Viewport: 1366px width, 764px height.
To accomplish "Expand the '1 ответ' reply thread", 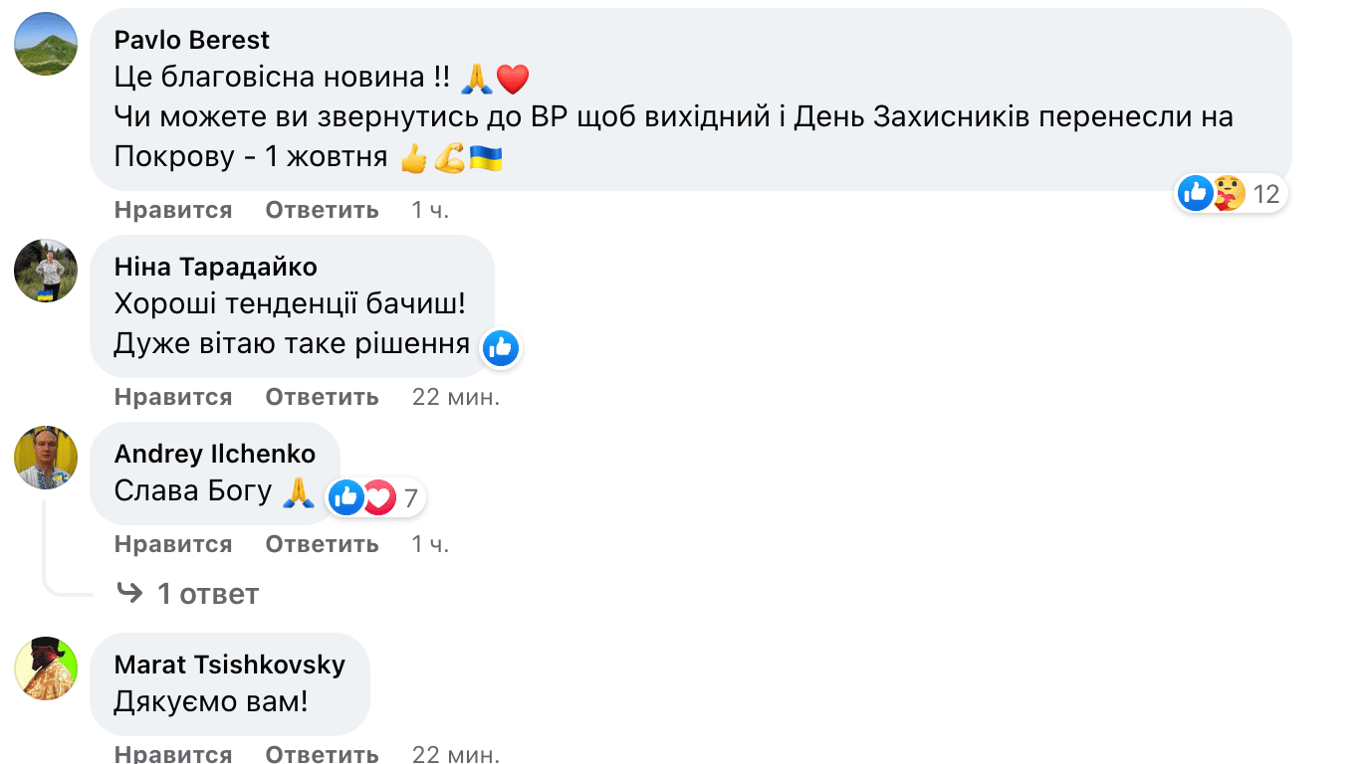I will [x=205, y=592].
